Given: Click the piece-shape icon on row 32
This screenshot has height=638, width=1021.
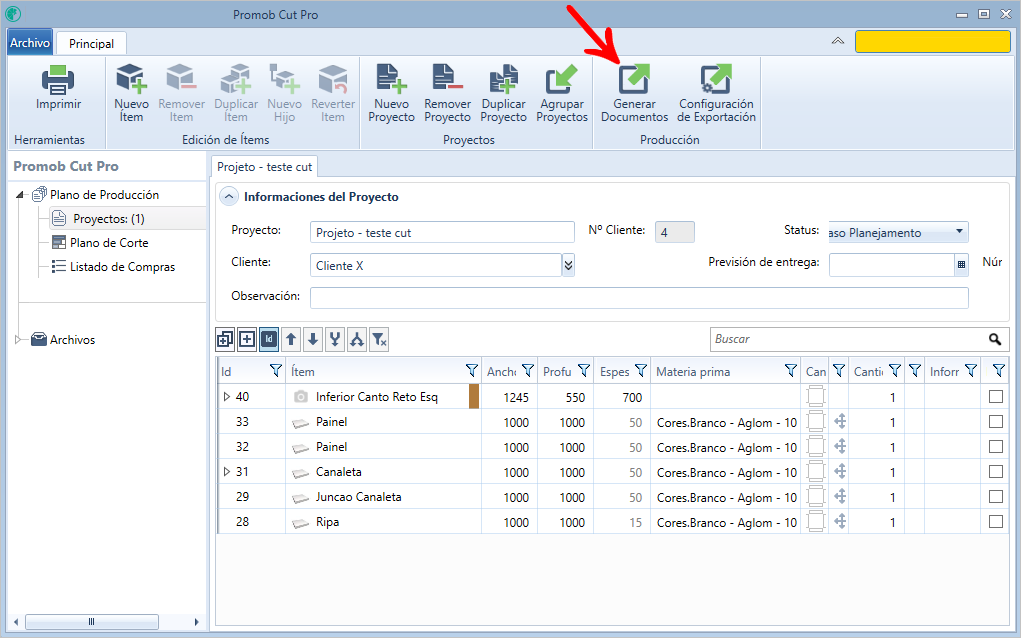Looking at the screenshot, I should [x=815, y=447].
